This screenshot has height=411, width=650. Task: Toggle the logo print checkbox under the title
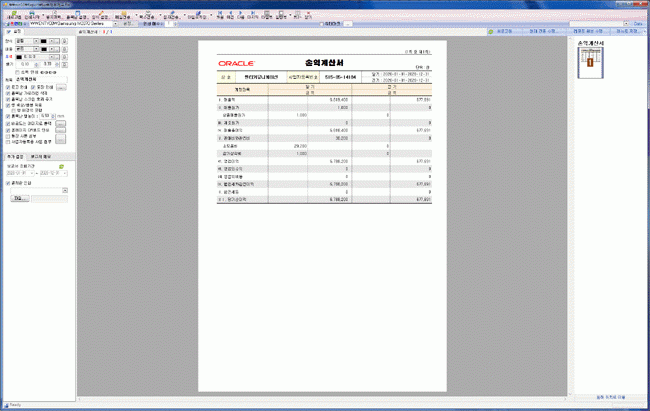pyautogui.click(x=9, y=87)
